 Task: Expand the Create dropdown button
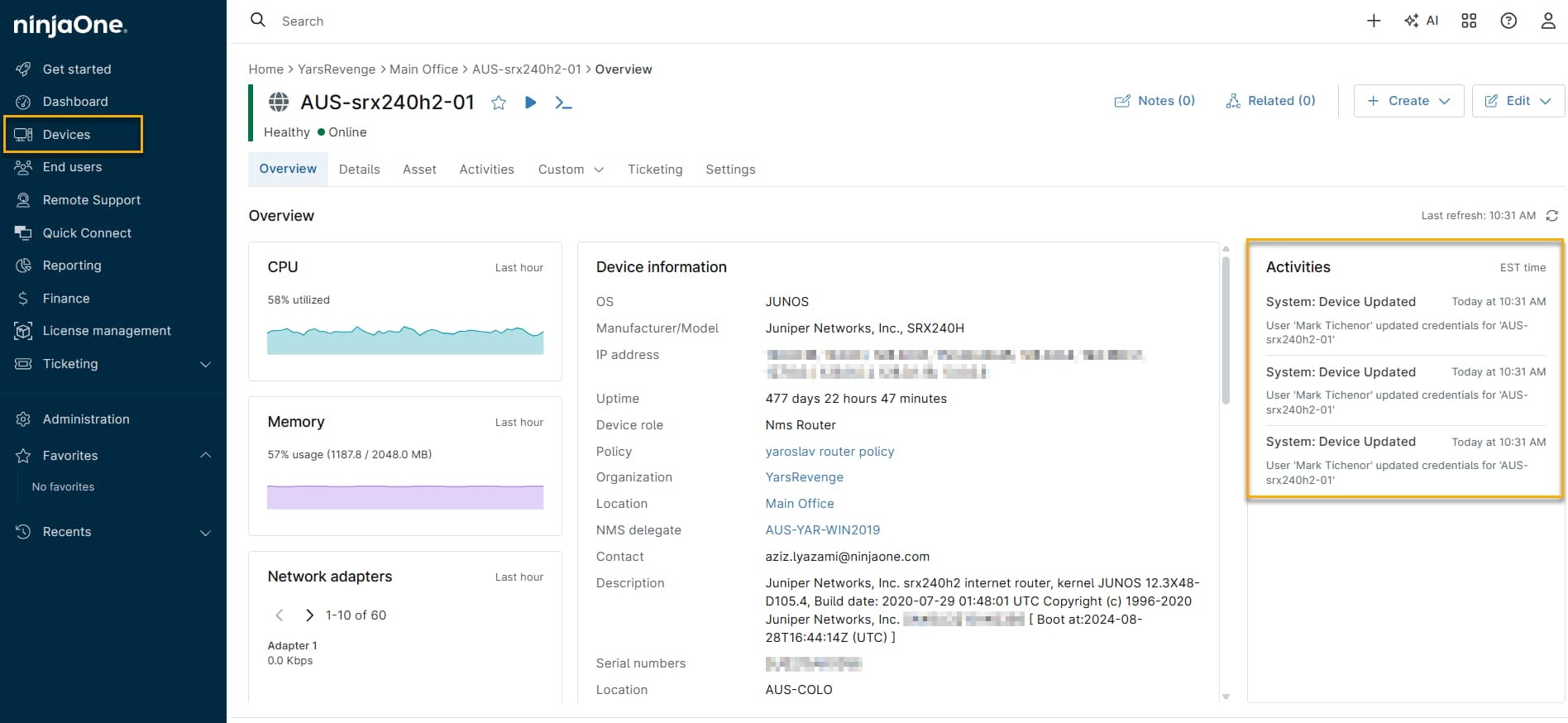pyautogui.click(x=1408, y=101)
